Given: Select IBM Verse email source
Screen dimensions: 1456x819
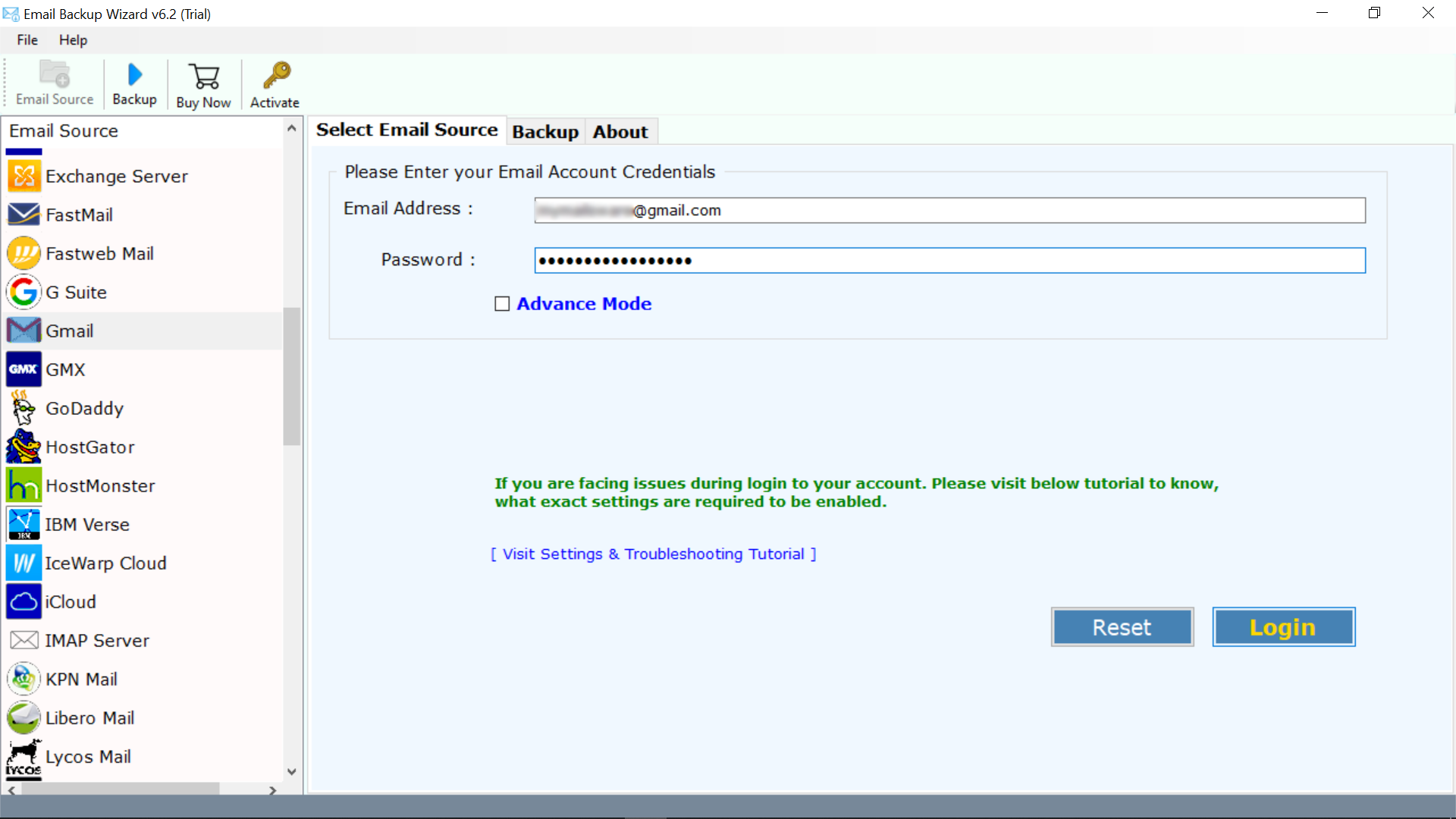Looking at the screenshot, I should (x=87, y=524).
